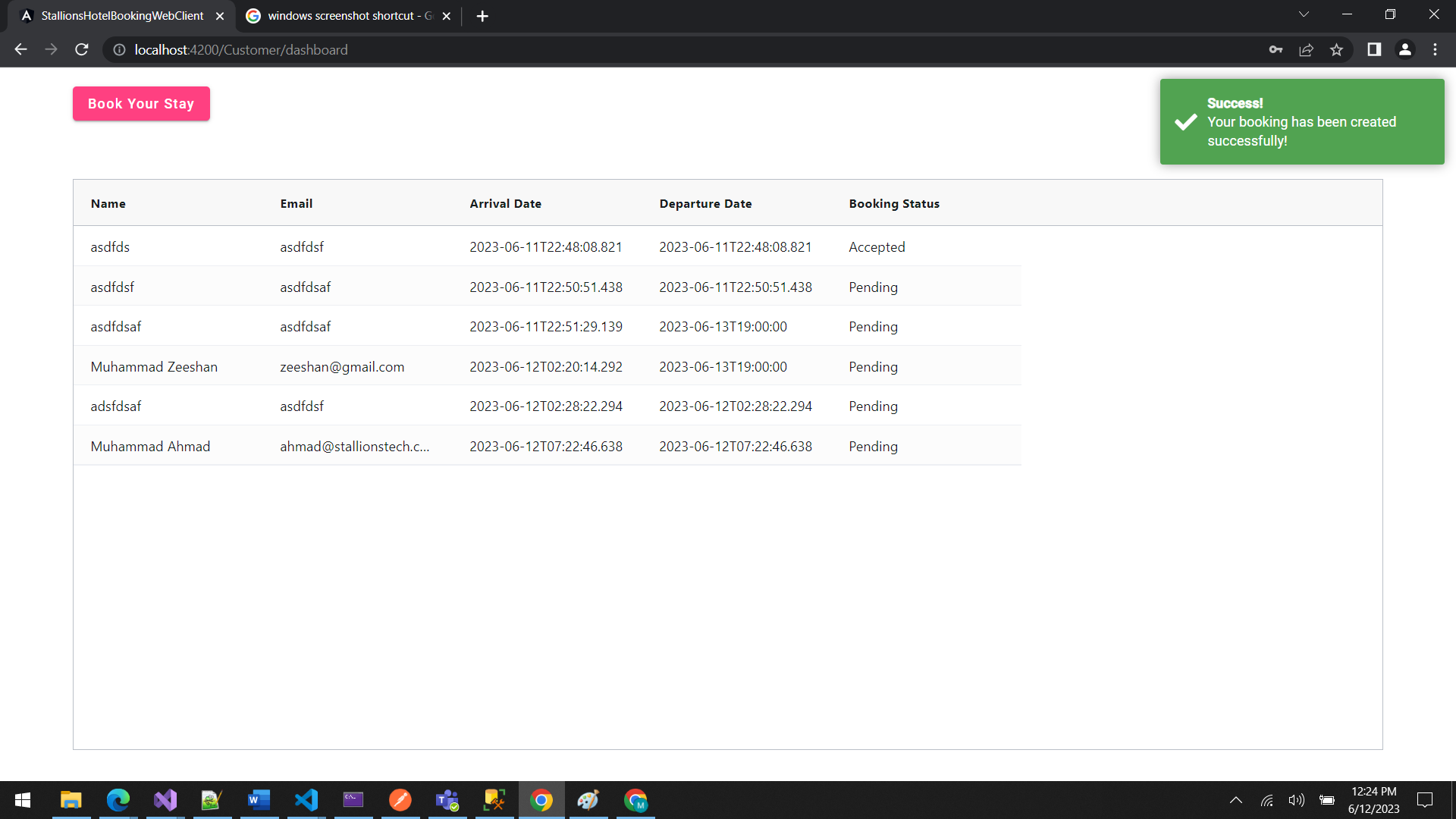Viewport: 1456px width, 819px height.
Task: Open Visual Studio Code from taskbar
Action: [x=306, y=800]
